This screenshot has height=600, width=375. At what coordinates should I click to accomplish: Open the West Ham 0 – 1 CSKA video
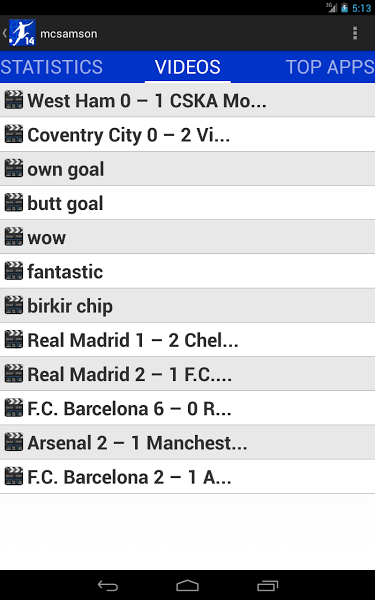coord(188,100)
